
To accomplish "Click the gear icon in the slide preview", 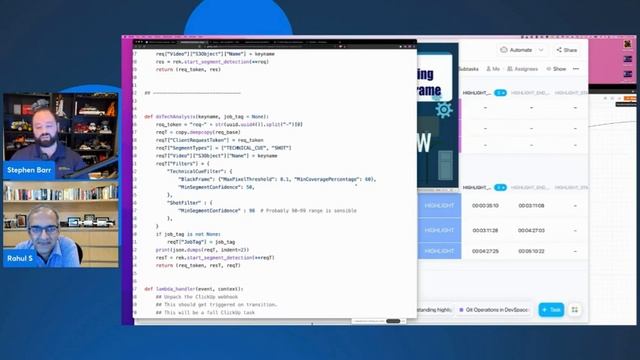I will click(x=444, y=110).
